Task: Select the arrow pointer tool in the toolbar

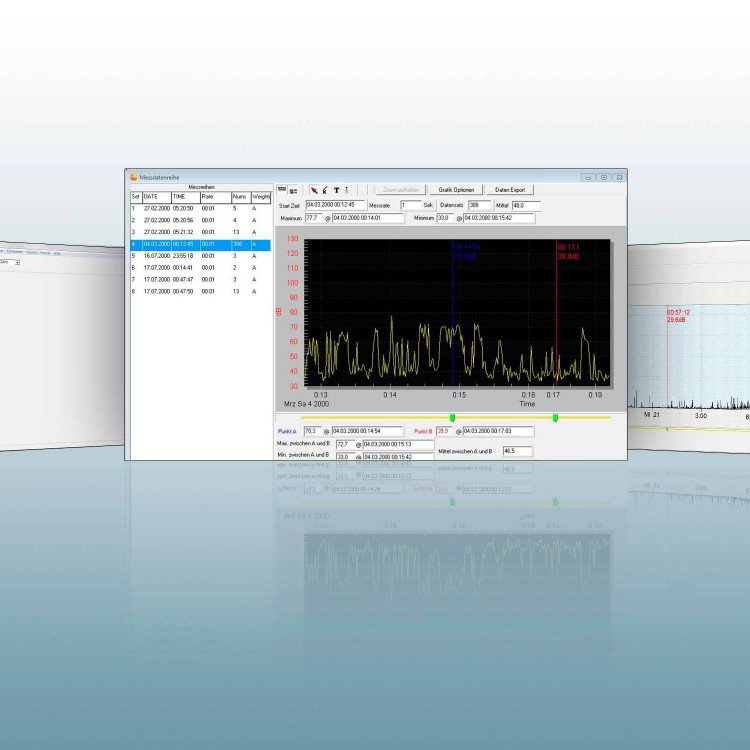Action: pyautogui.click(x=314, y=189)
